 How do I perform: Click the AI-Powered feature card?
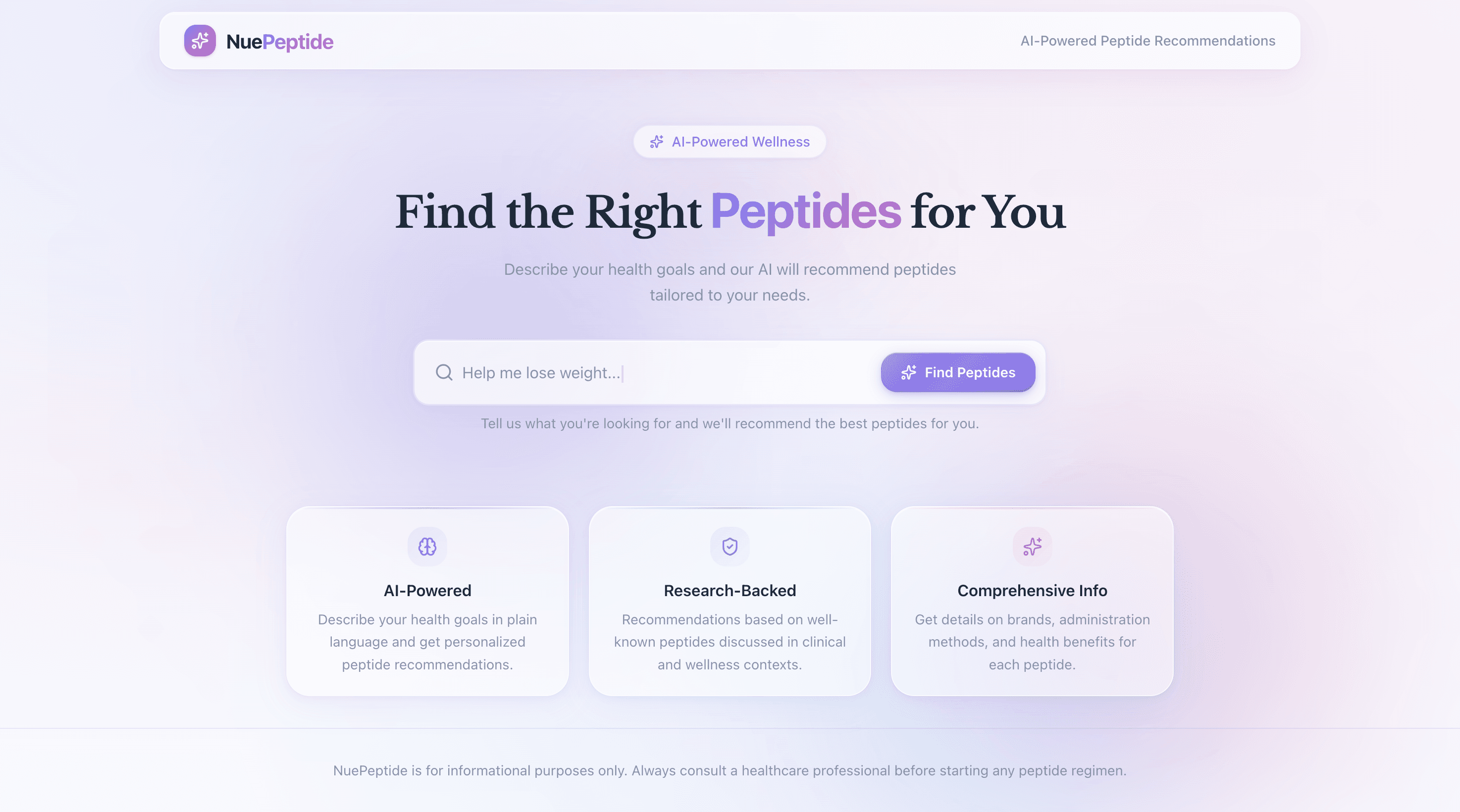tap(427, 601)
